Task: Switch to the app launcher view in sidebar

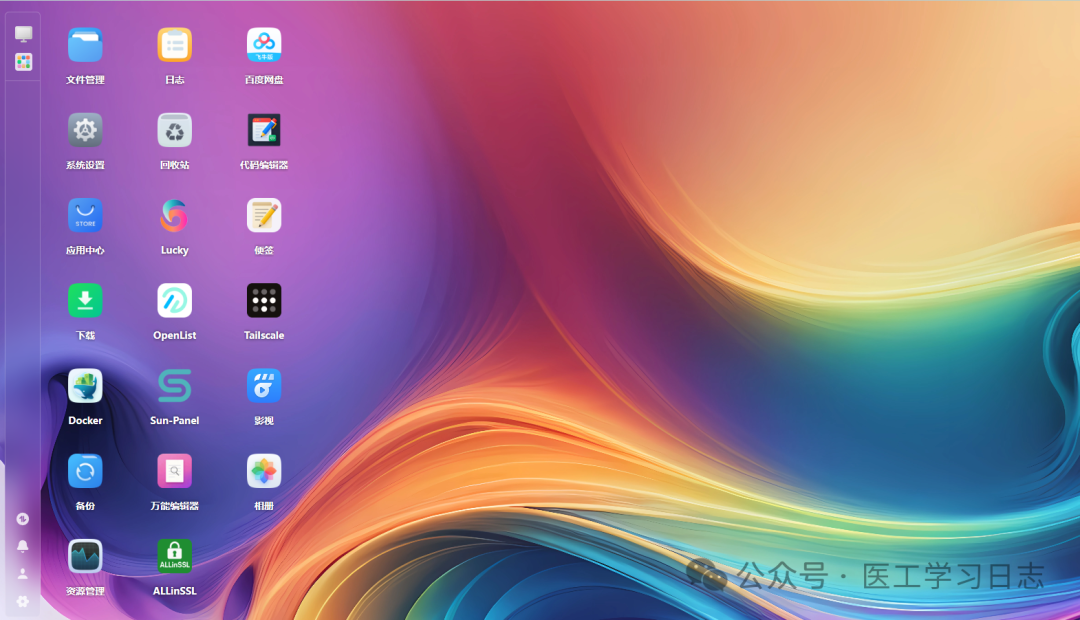Action: (x=22, y=62)
